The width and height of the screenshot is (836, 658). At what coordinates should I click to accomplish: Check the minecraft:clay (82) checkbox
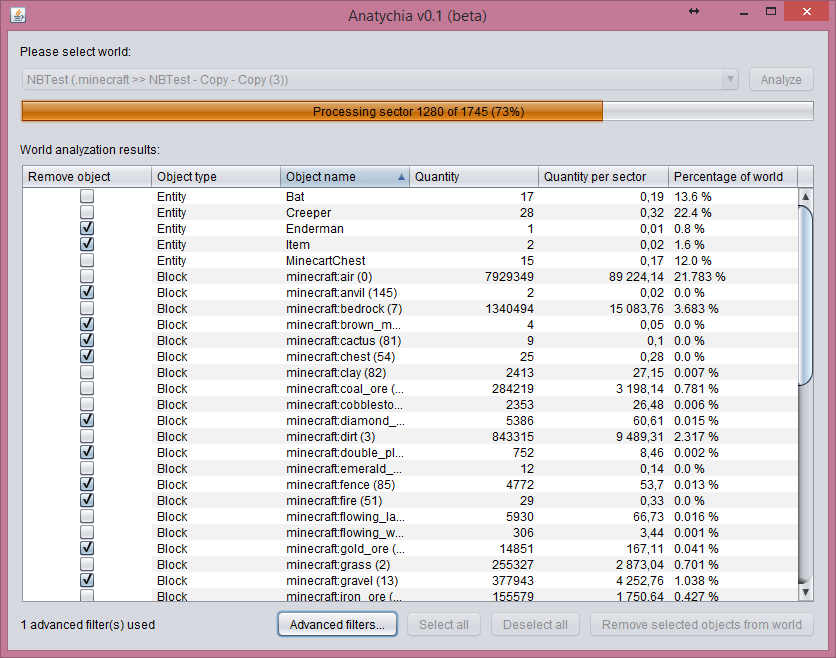coord(87,372)
